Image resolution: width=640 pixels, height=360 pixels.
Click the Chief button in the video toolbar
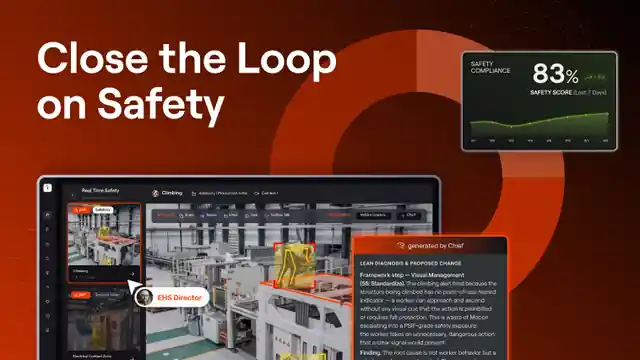[409, 215]
